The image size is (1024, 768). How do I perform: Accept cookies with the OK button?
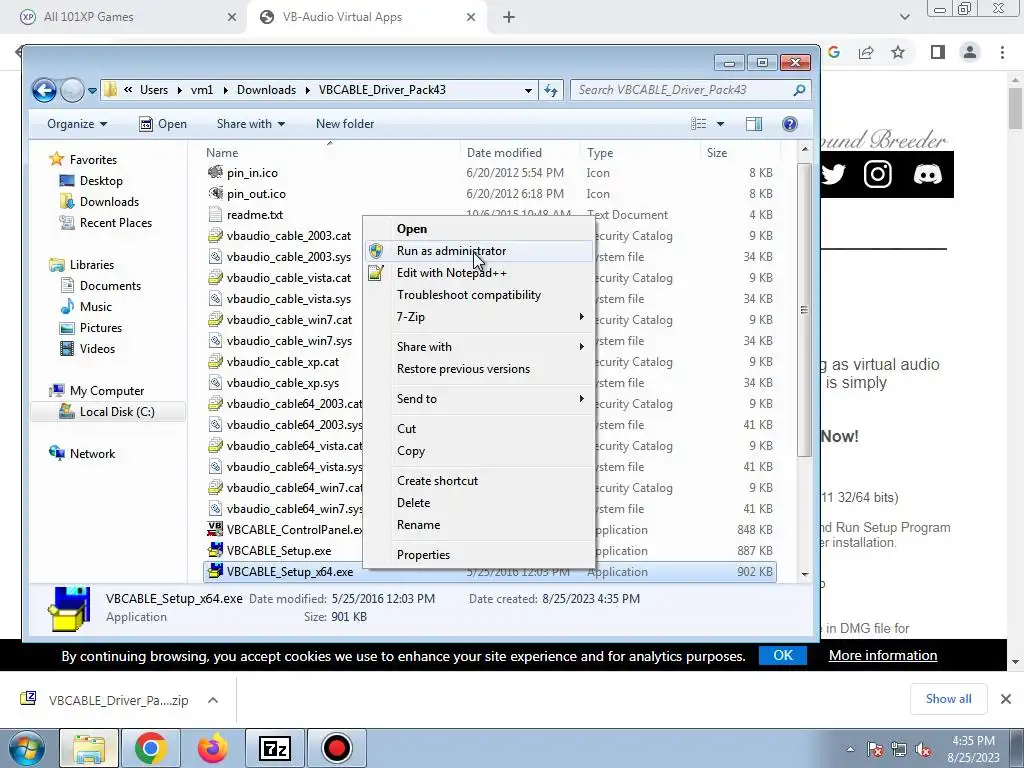click(783, 656)
